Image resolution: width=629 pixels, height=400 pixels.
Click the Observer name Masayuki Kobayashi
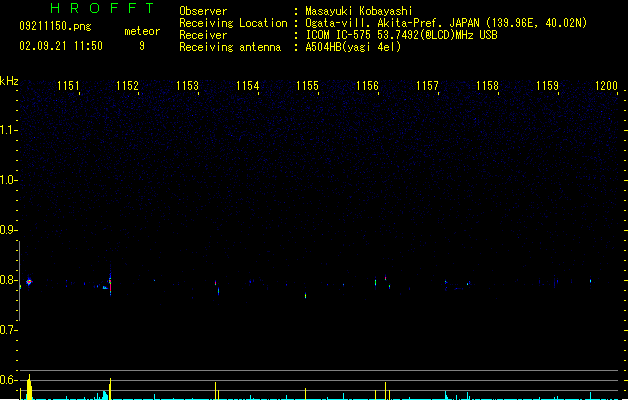(x=359, y=11)
